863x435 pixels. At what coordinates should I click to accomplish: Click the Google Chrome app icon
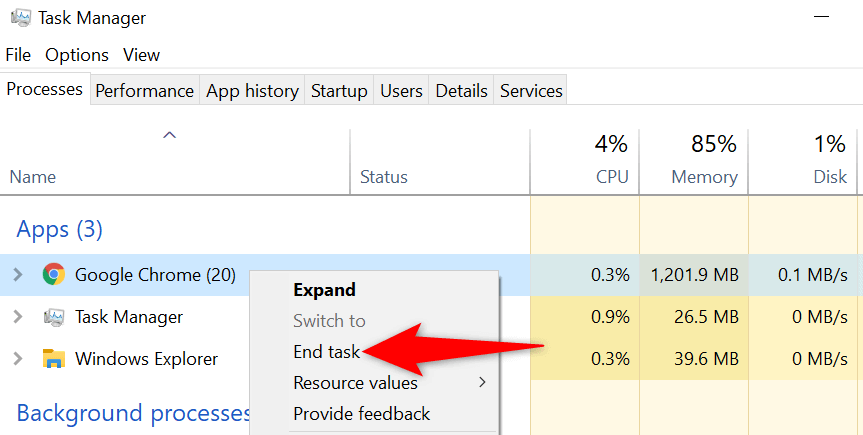[x=54, y=275]
